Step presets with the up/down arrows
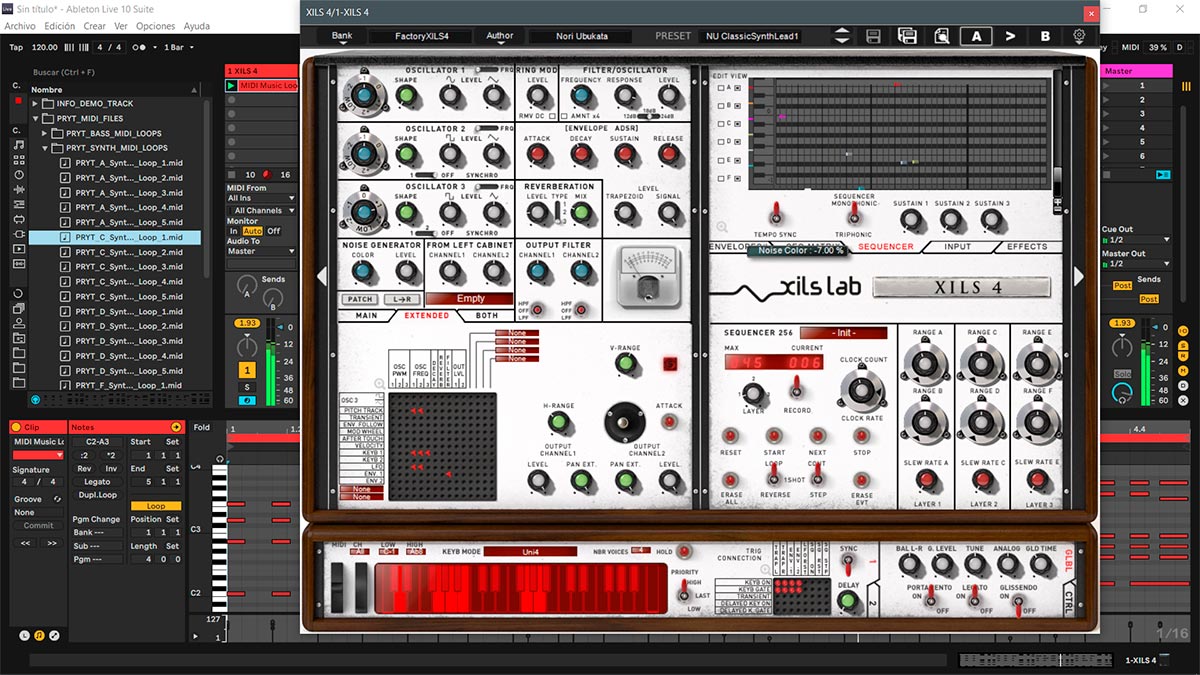Image resolution: width=1200 pixels, height=675 pixels. click(x=842, y=36)
